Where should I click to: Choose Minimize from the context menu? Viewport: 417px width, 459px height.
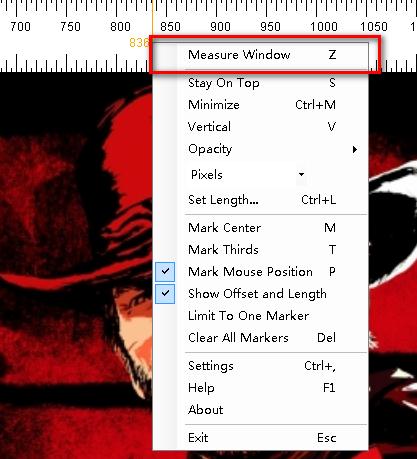[x=260, y=105]
